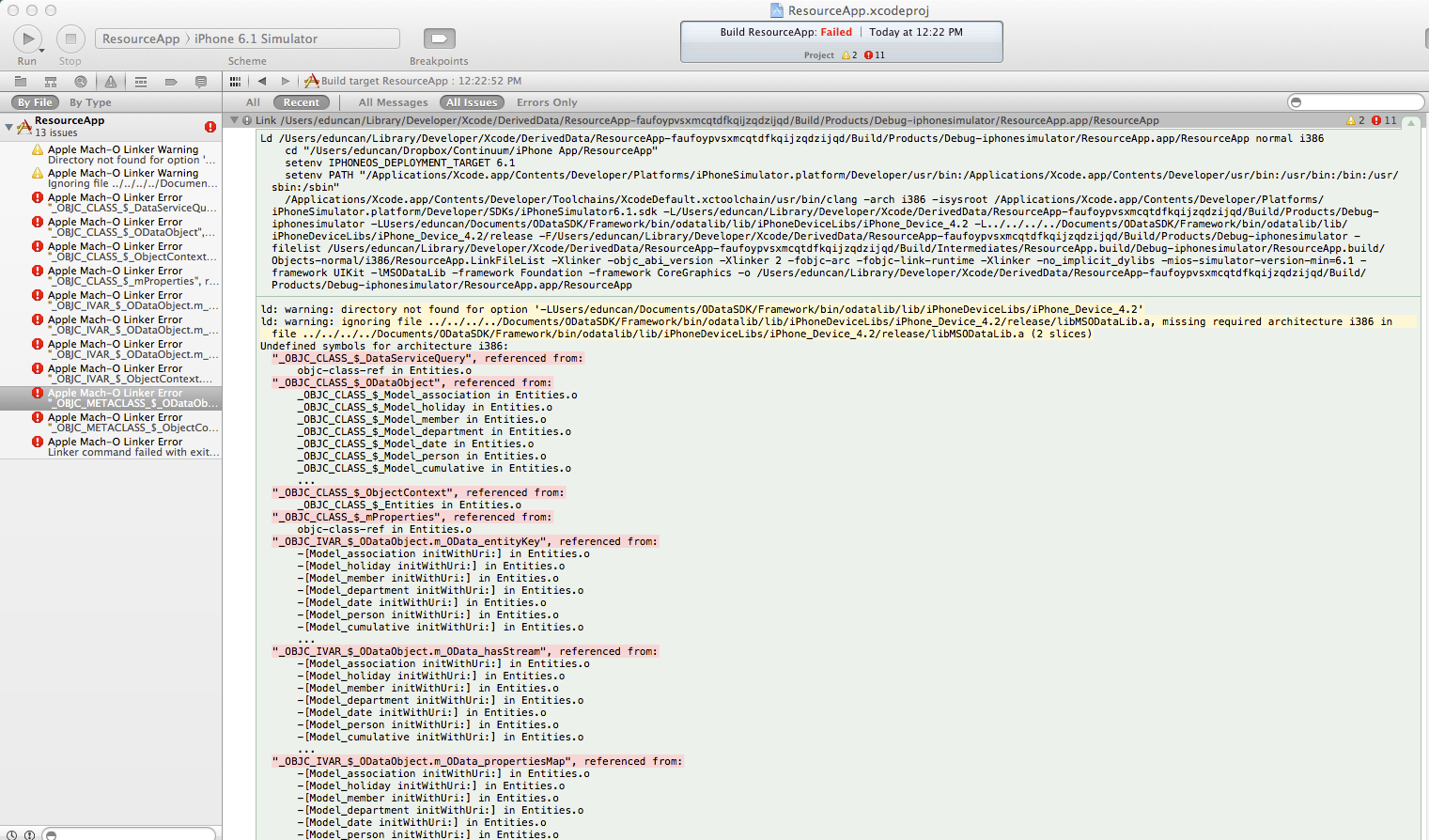Switch to Errors Only filter
This screenshot has width=1429, height=840.
point(547,102)
